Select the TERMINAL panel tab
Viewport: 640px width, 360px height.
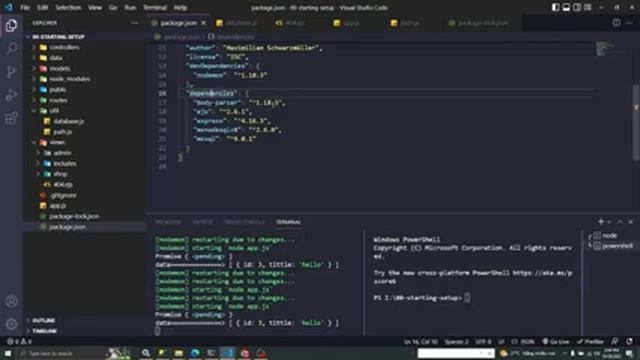point(289,222)
